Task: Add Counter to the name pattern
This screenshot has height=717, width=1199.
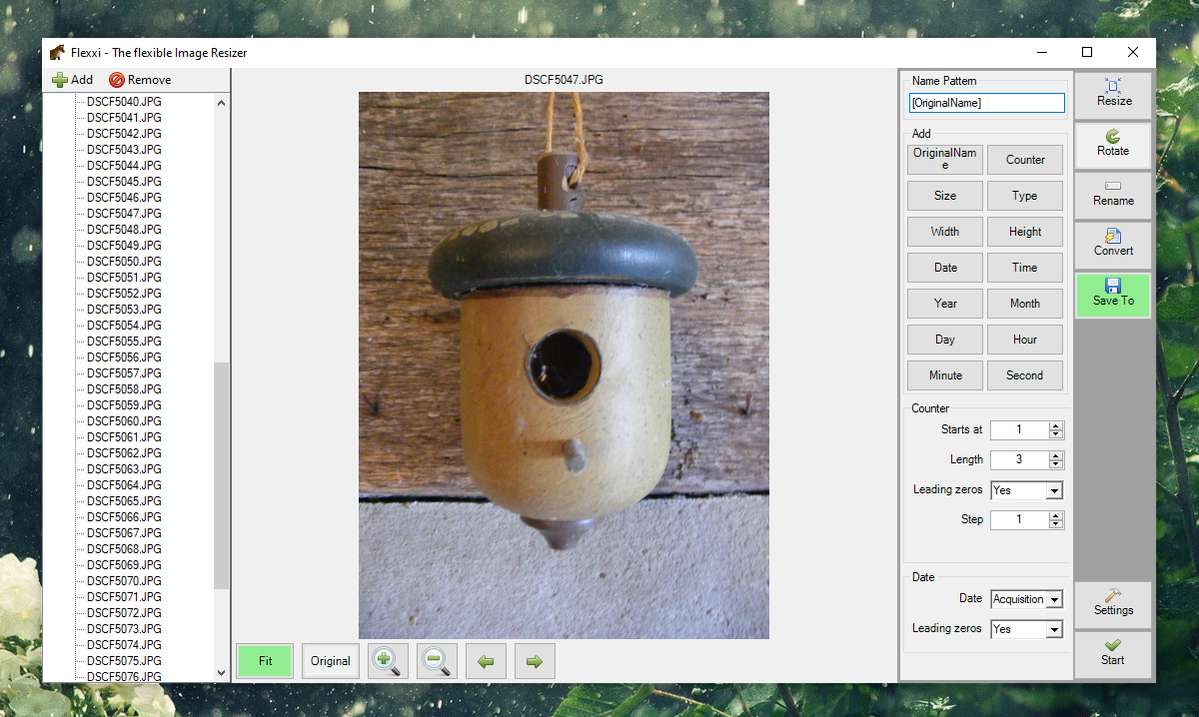Action: [x=1025, y=160]
